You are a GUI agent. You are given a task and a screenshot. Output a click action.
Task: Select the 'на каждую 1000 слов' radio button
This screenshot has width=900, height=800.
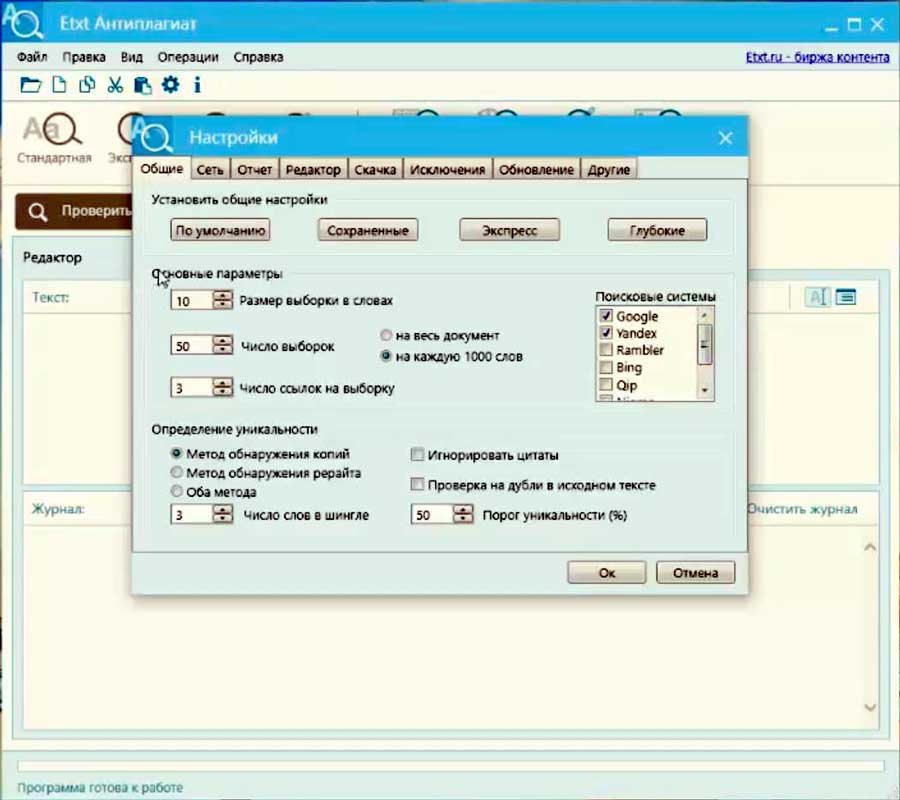(386, 356)
